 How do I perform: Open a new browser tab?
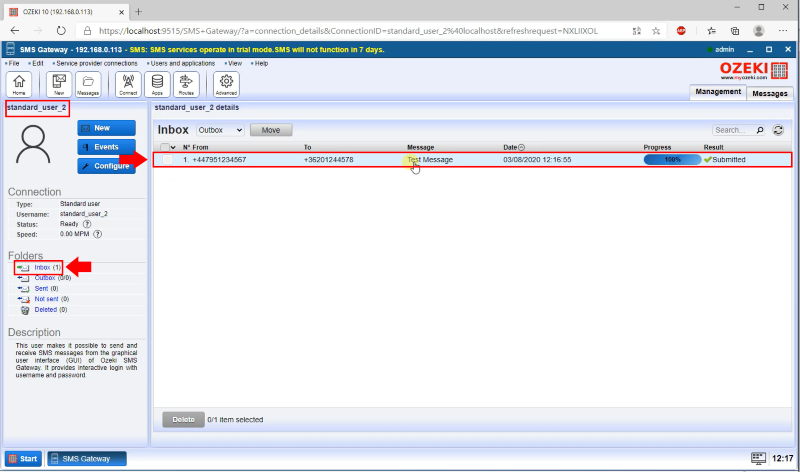coord(138,11)
